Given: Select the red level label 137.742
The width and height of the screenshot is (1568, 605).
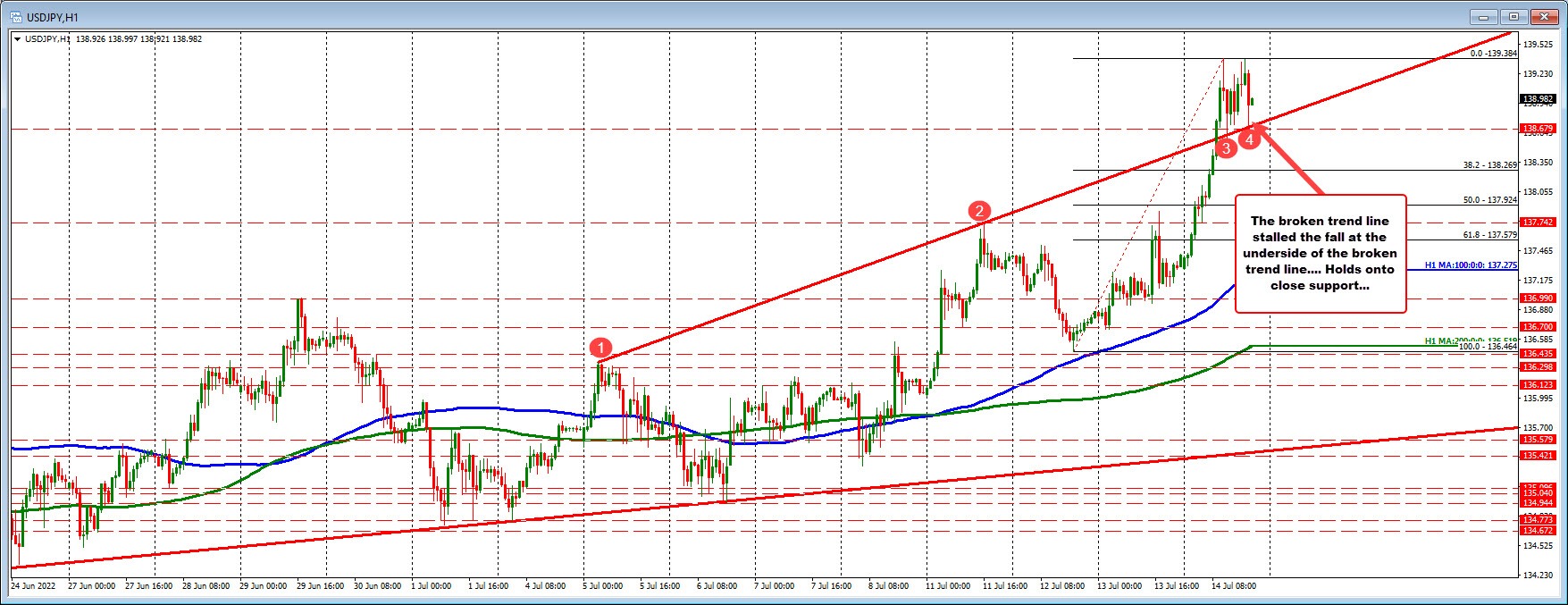Looking at the screenshot, I should pos(1538,222).
